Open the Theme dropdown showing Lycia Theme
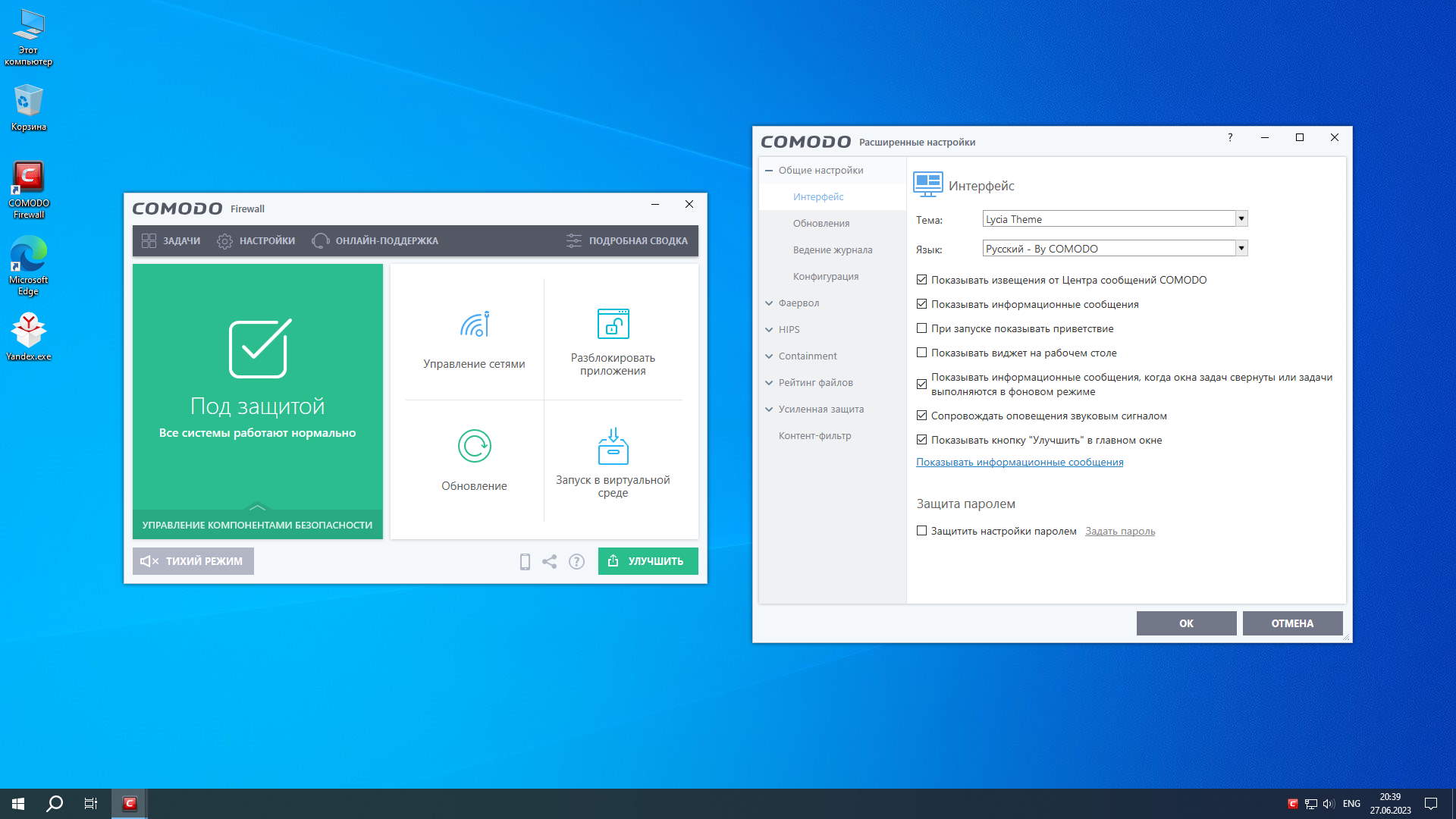This screenshot has width=1456, height=819. pyautogui.click(x=1241, y=219)
